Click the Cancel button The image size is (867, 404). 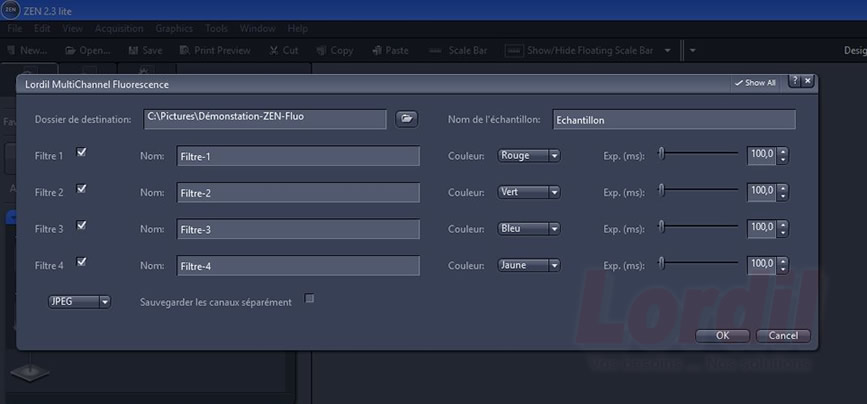pos(783,335)
